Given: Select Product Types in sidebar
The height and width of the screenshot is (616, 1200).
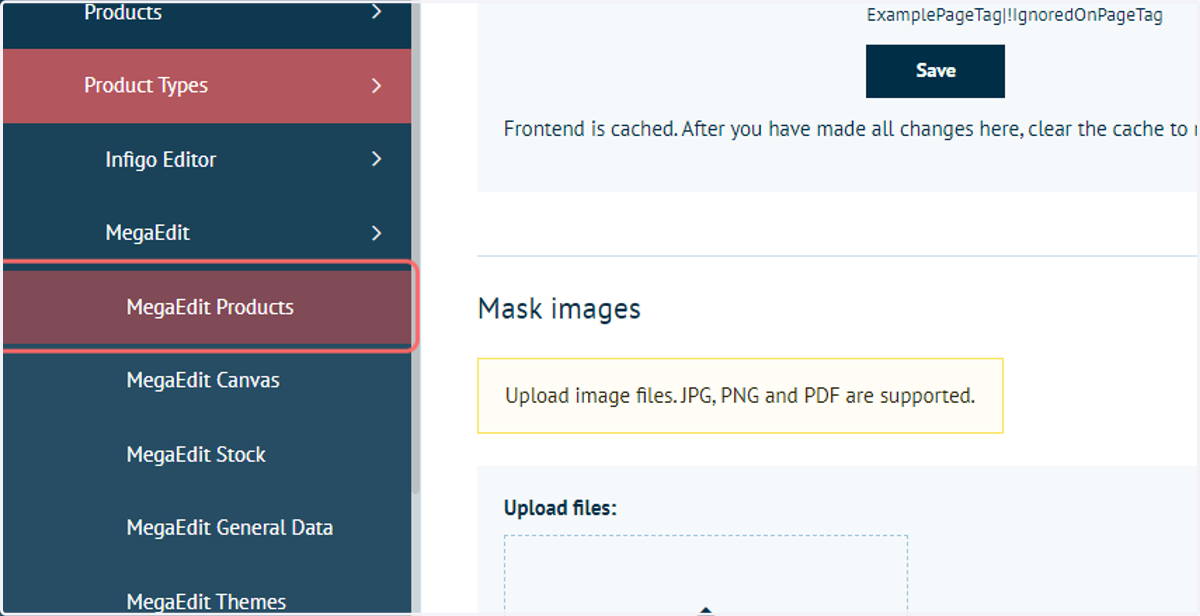Looking at the screenshot, I should 207,86.
